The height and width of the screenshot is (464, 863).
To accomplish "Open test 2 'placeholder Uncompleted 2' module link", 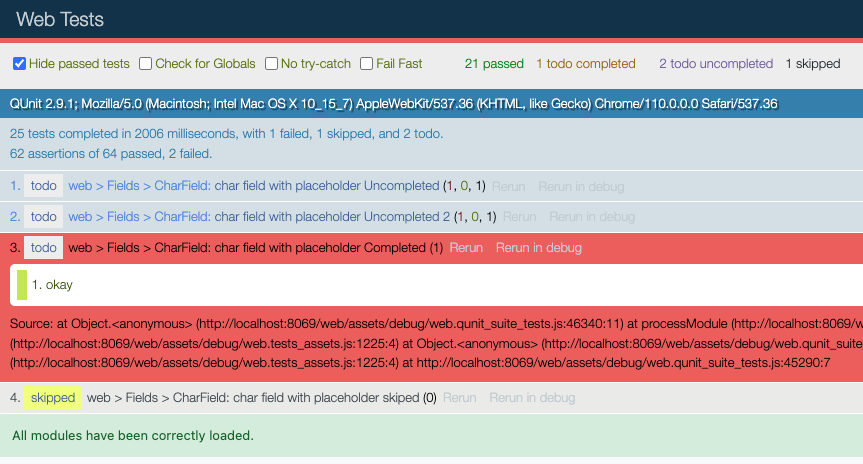I will click(x=139, y=217).
